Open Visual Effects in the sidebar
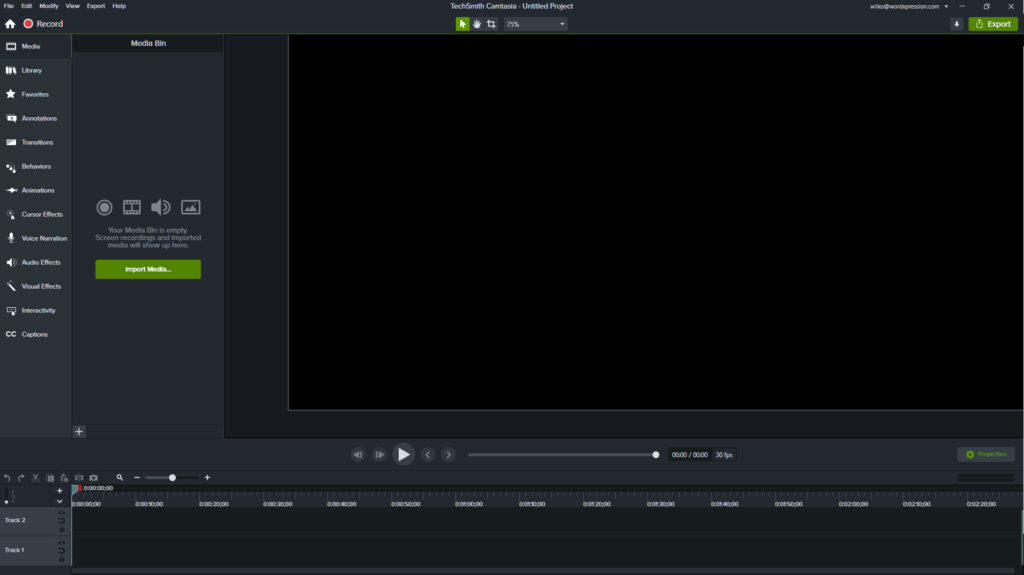 (35, 286)
